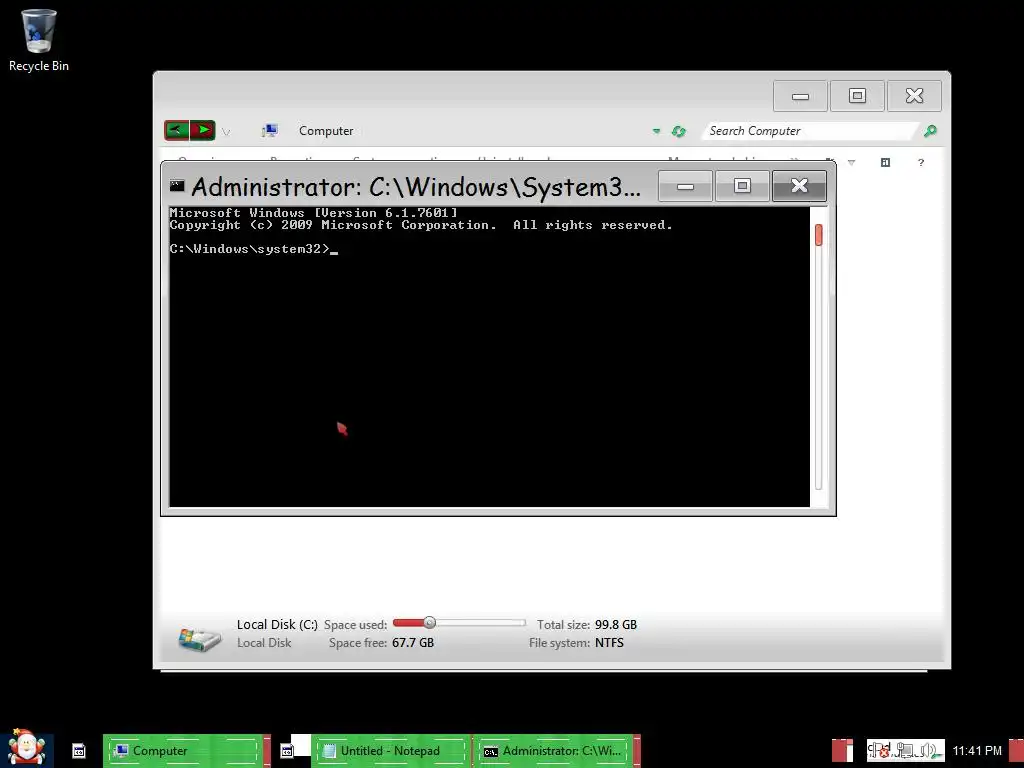Open the views options dropdown arrow
This screenshot has width=1024, height=768.
pos(852,163)
